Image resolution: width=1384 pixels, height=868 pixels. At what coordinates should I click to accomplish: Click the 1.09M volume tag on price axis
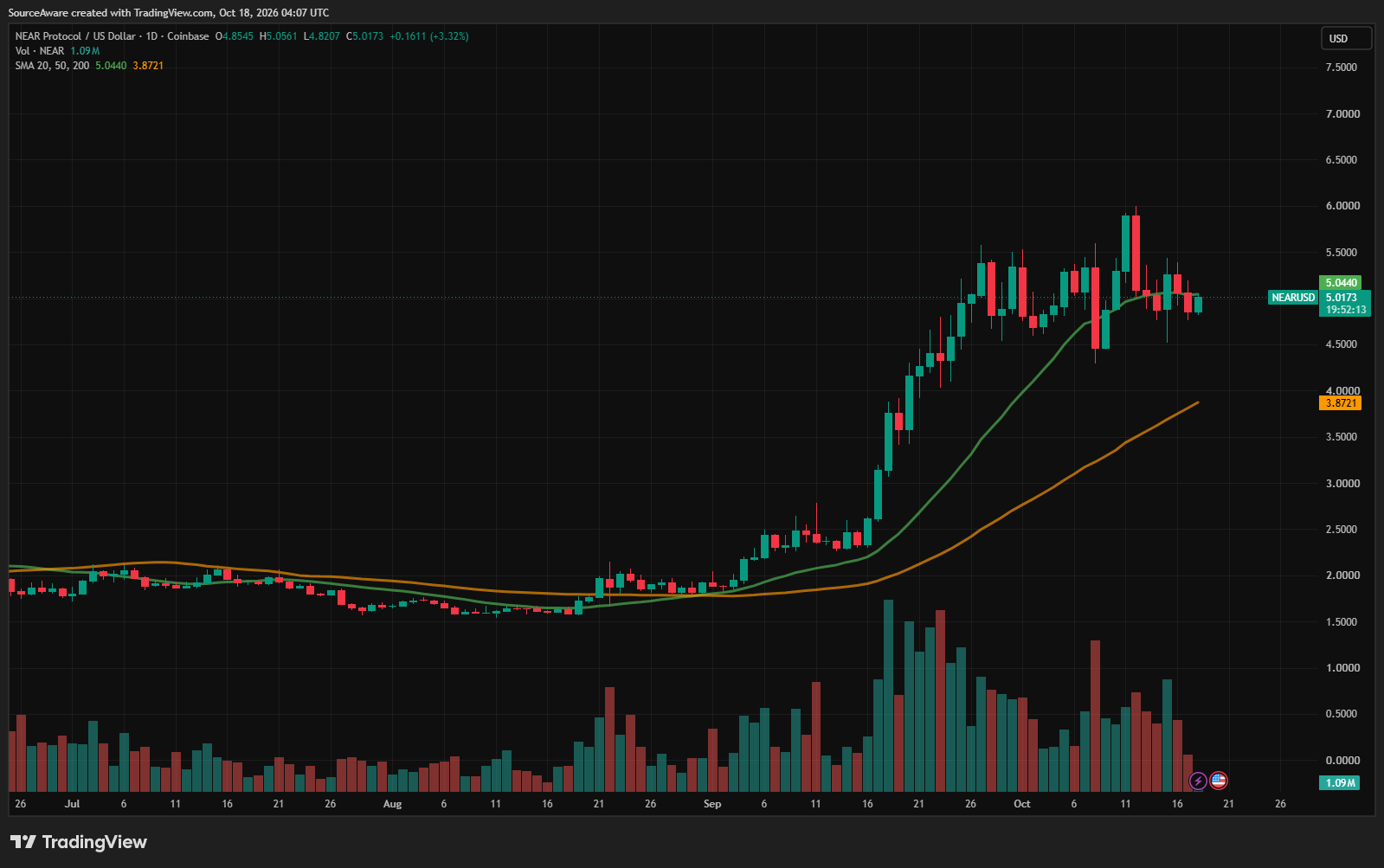point(1340,783)
